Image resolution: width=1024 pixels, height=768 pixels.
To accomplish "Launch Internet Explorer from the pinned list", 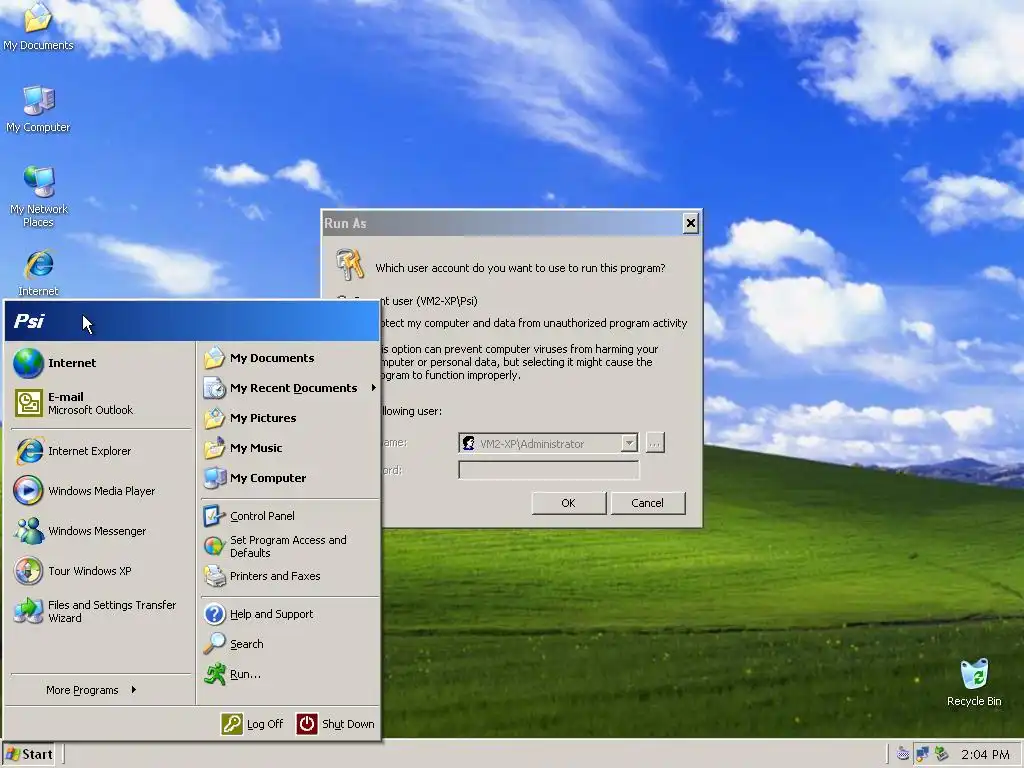I will tap(101, 451).
